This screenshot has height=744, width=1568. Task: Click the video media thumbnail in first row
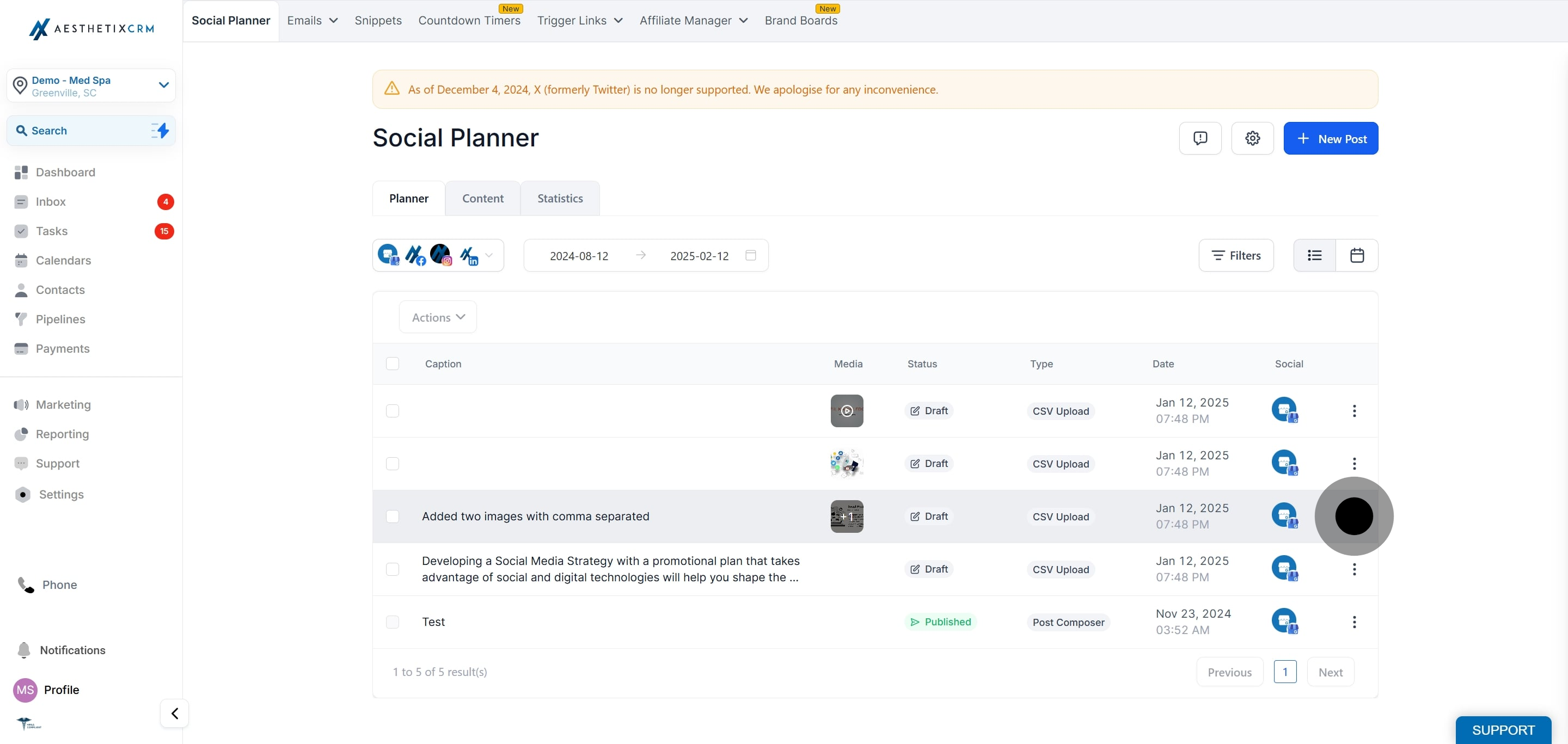(846, 410)
